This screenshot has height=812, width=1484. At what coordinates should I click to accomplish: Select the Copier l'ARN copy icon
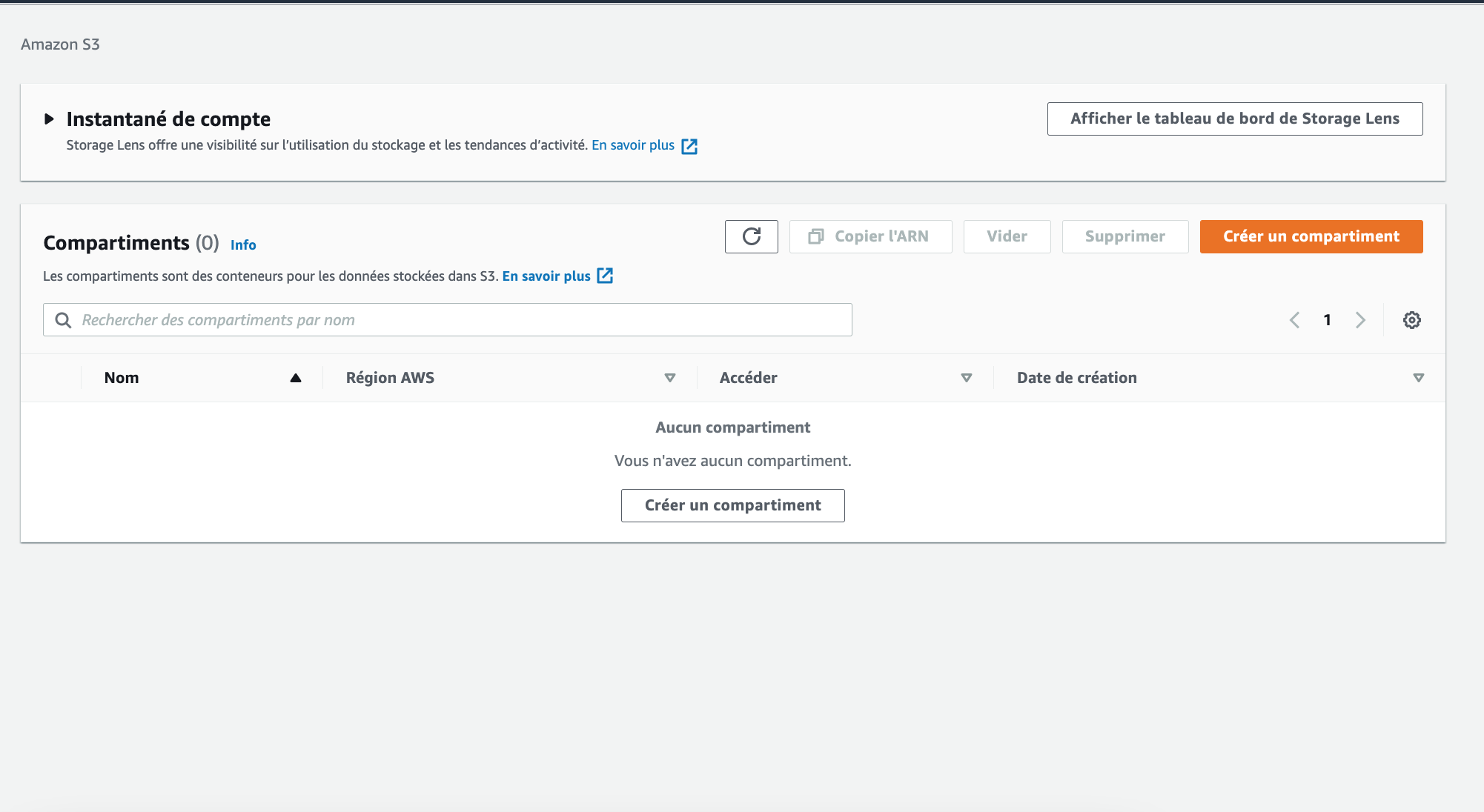coord(815,236)
